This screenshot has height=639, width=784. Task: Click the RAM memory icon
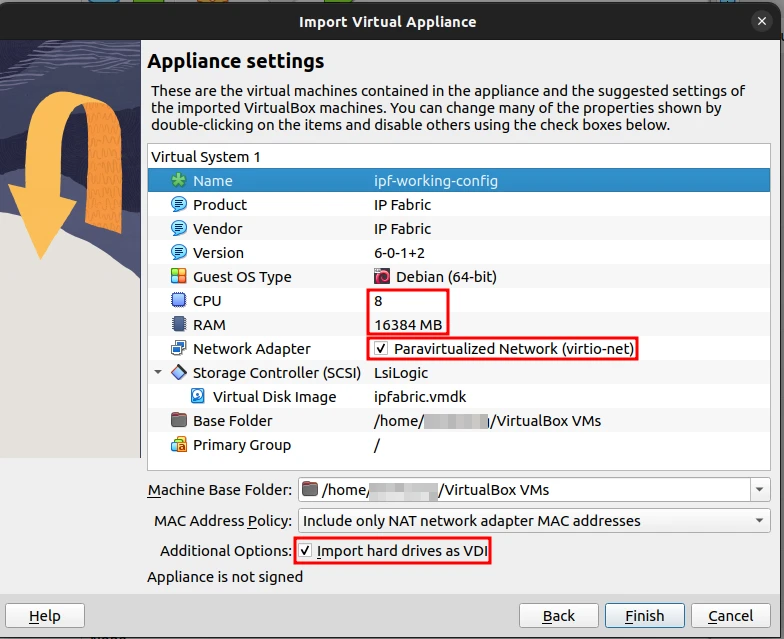[179, 325]
